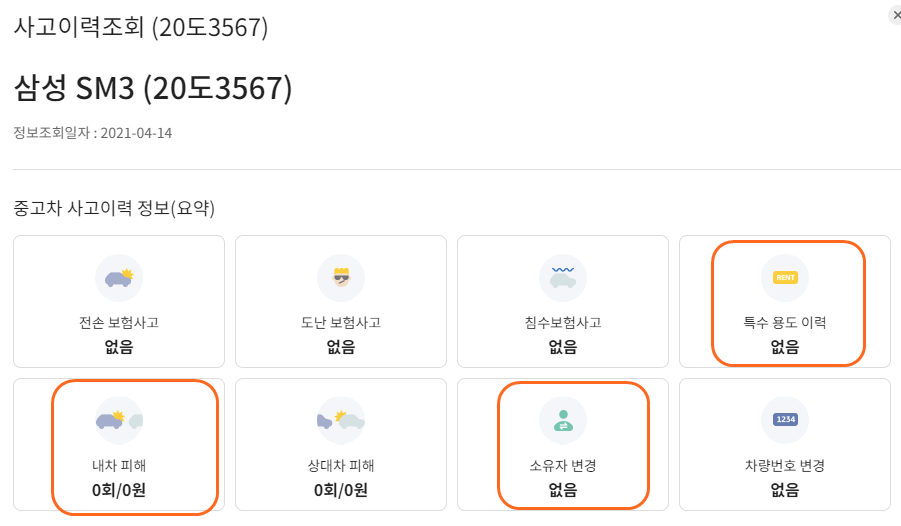This screenshot has height=526, width=901.
Task: Click the 침수보험사고 label text
Action: (563, 322)
